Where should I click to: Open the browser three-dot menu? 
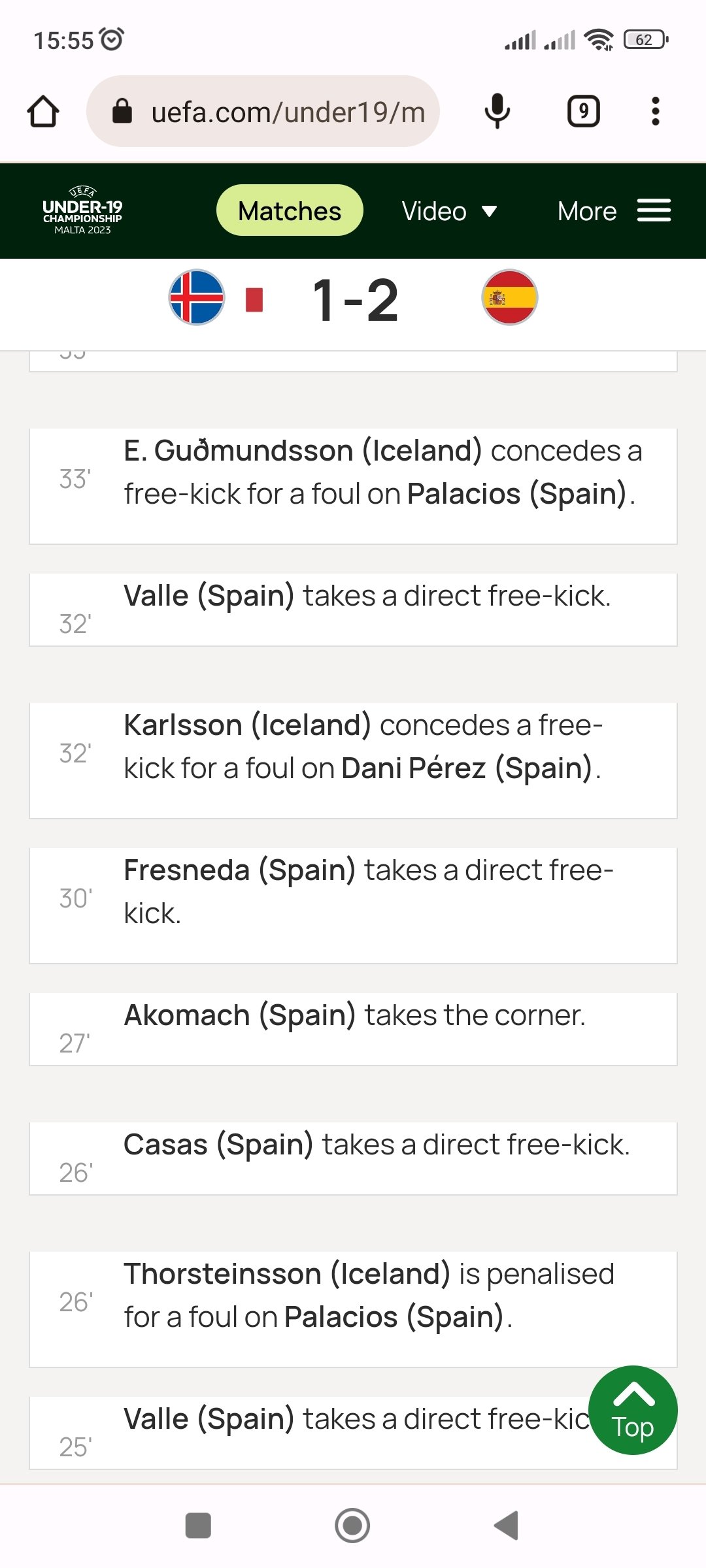click(655, 111)
